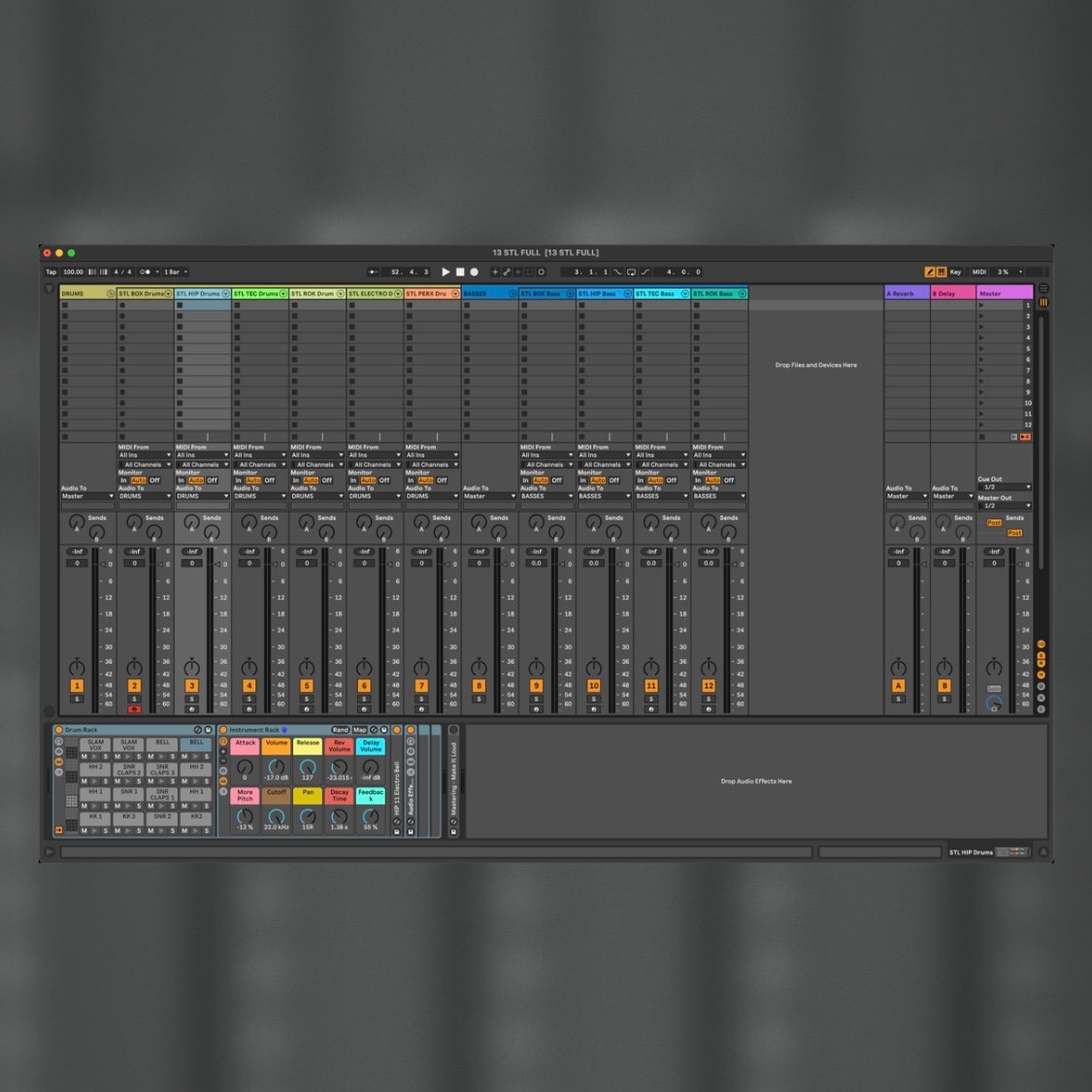Click Rand button on Instrument Rack
Viewport: 1092px width, 1092px height.
point(340,730)
